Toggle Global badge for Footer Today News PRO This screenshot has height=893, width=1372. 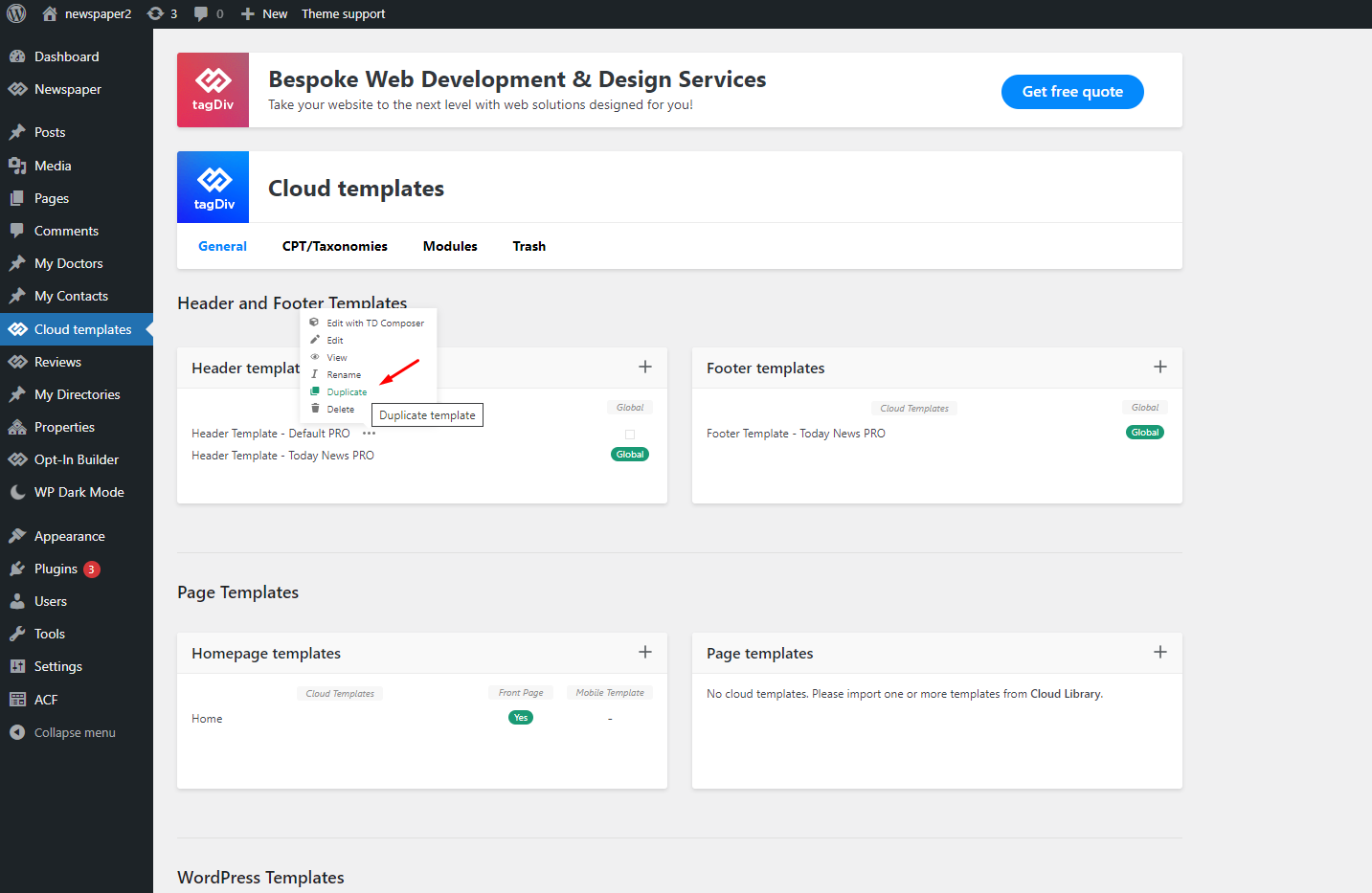(x=1145, y=433)
